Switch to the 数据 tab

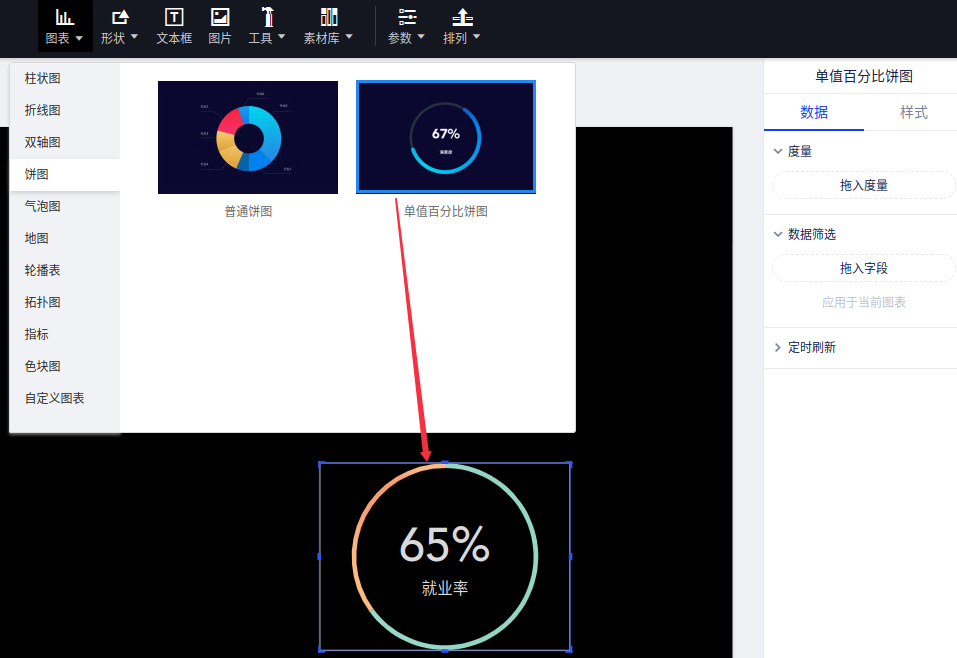pyautogui.click(x=814, y=112)
